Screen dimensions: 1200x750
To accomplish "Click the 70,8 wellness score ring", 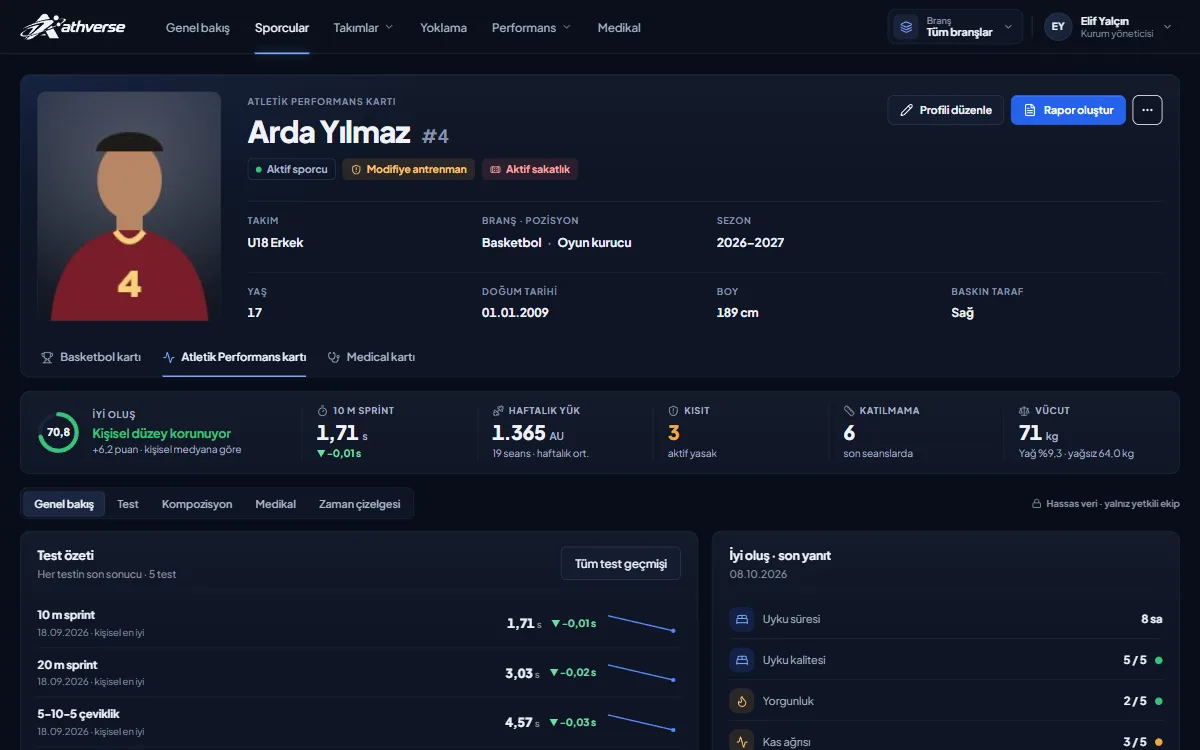I will tap(58, 432).
